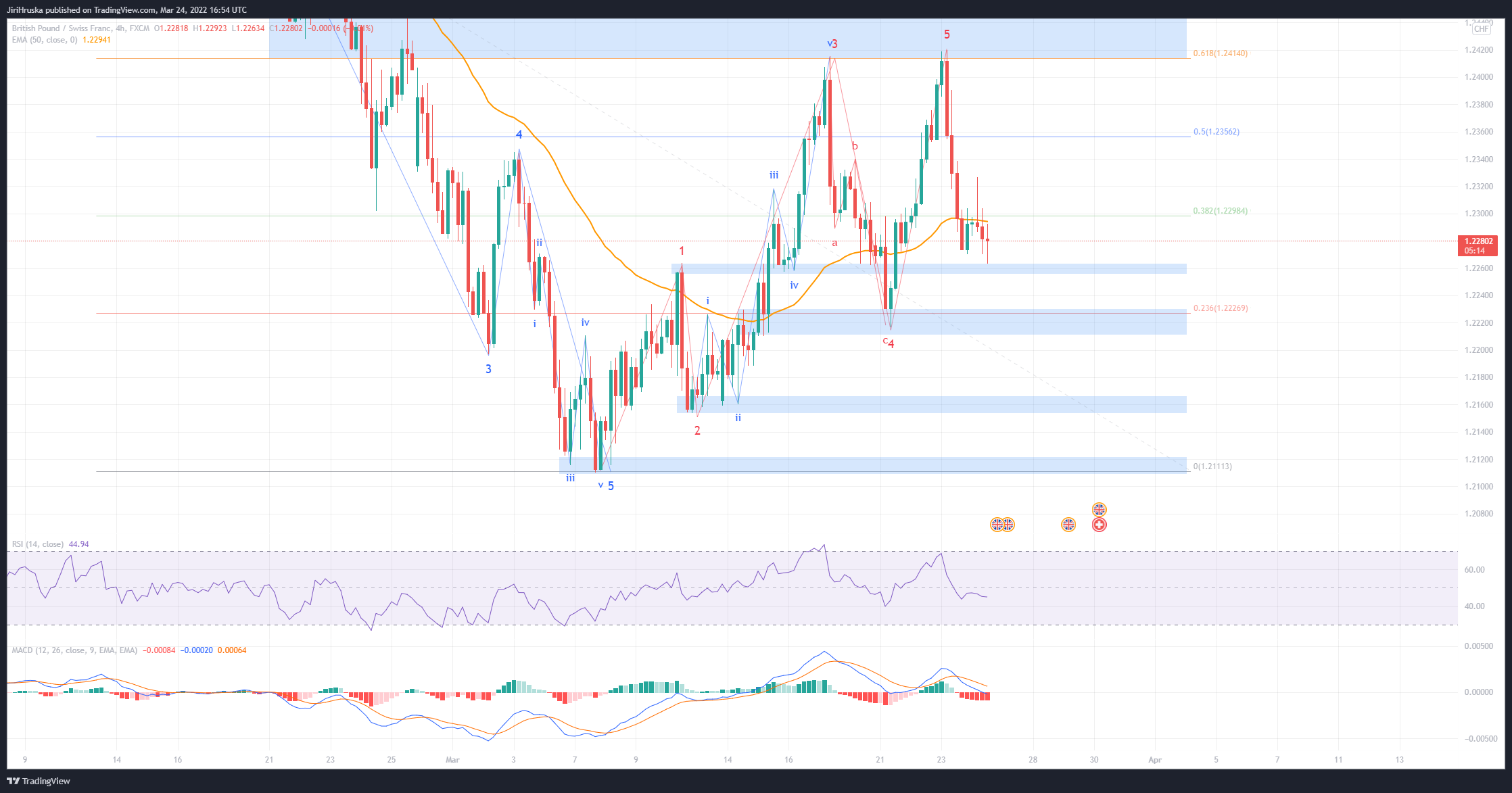Click the 0.618(1.24140) Fibonacci level label
1512x793 pixels.
(1220, 53)
